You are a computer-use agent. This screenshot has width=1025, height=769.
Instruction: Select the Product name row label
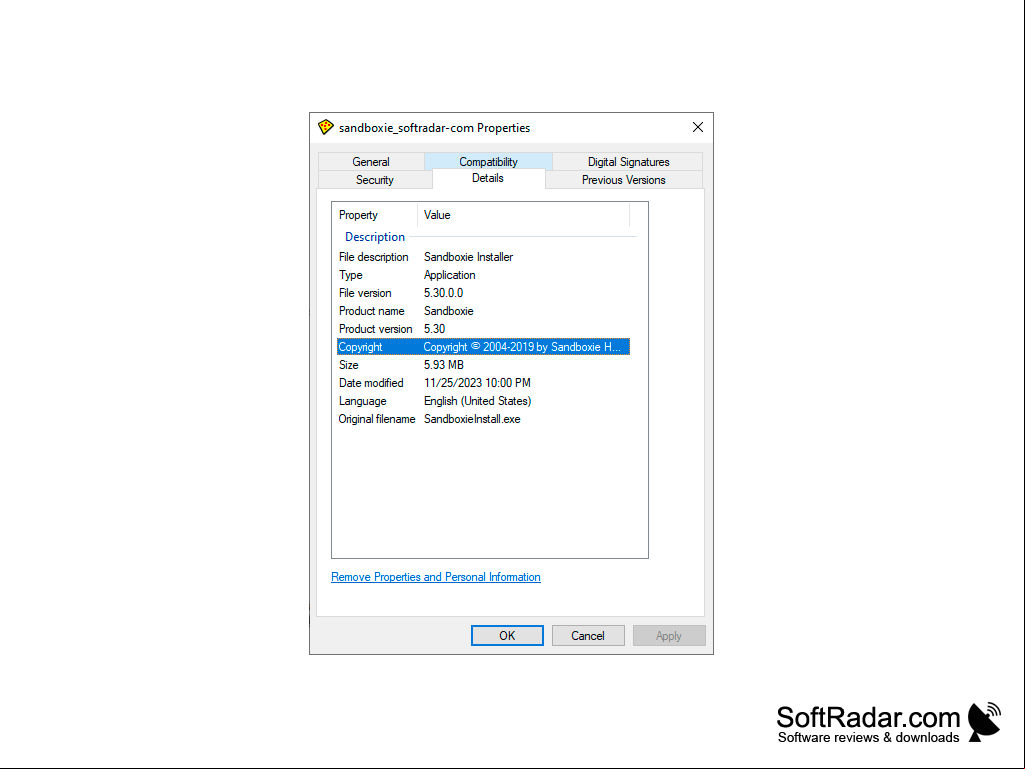[371, 311]
